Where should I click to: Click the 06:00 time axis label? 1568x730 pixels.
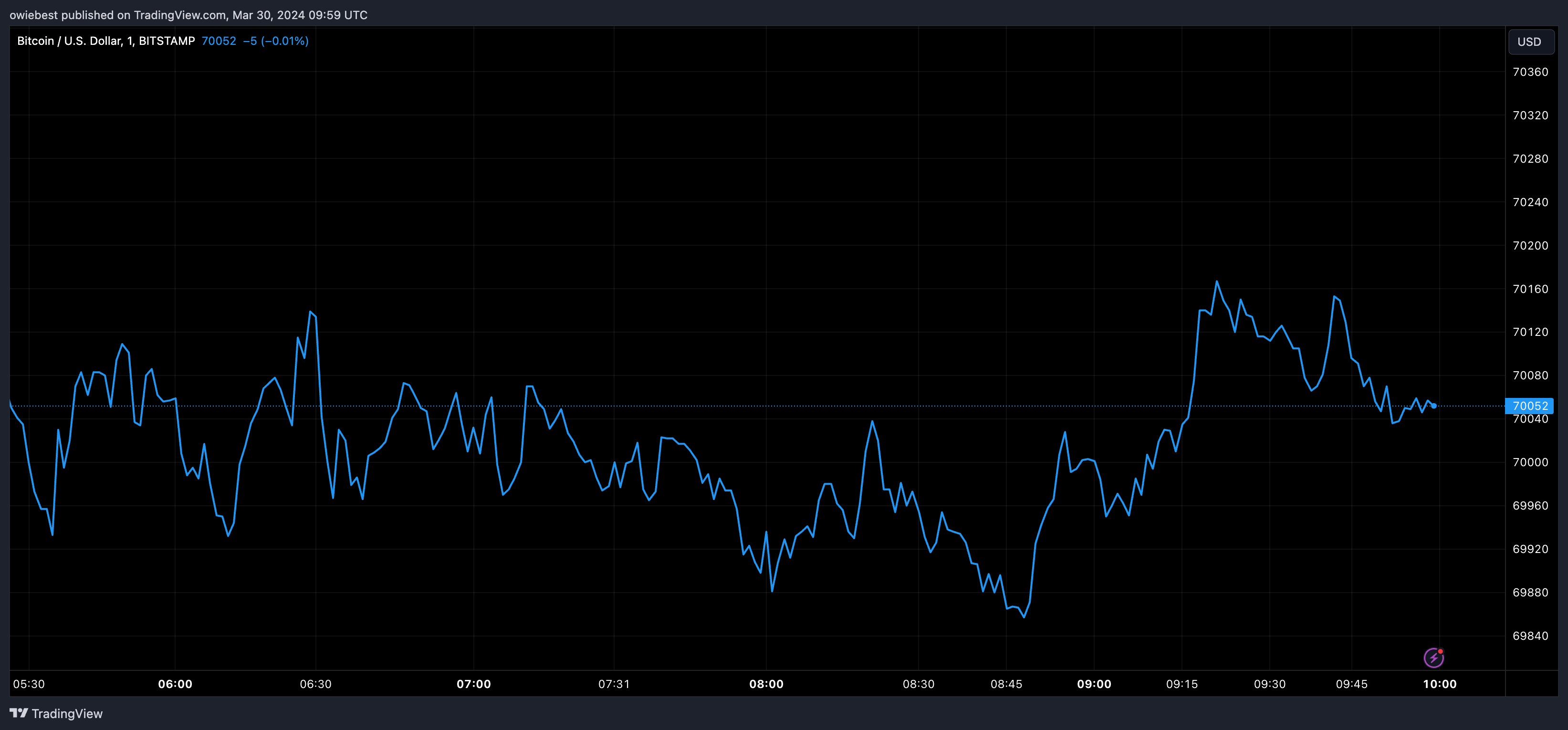click(x=175, y=684)
